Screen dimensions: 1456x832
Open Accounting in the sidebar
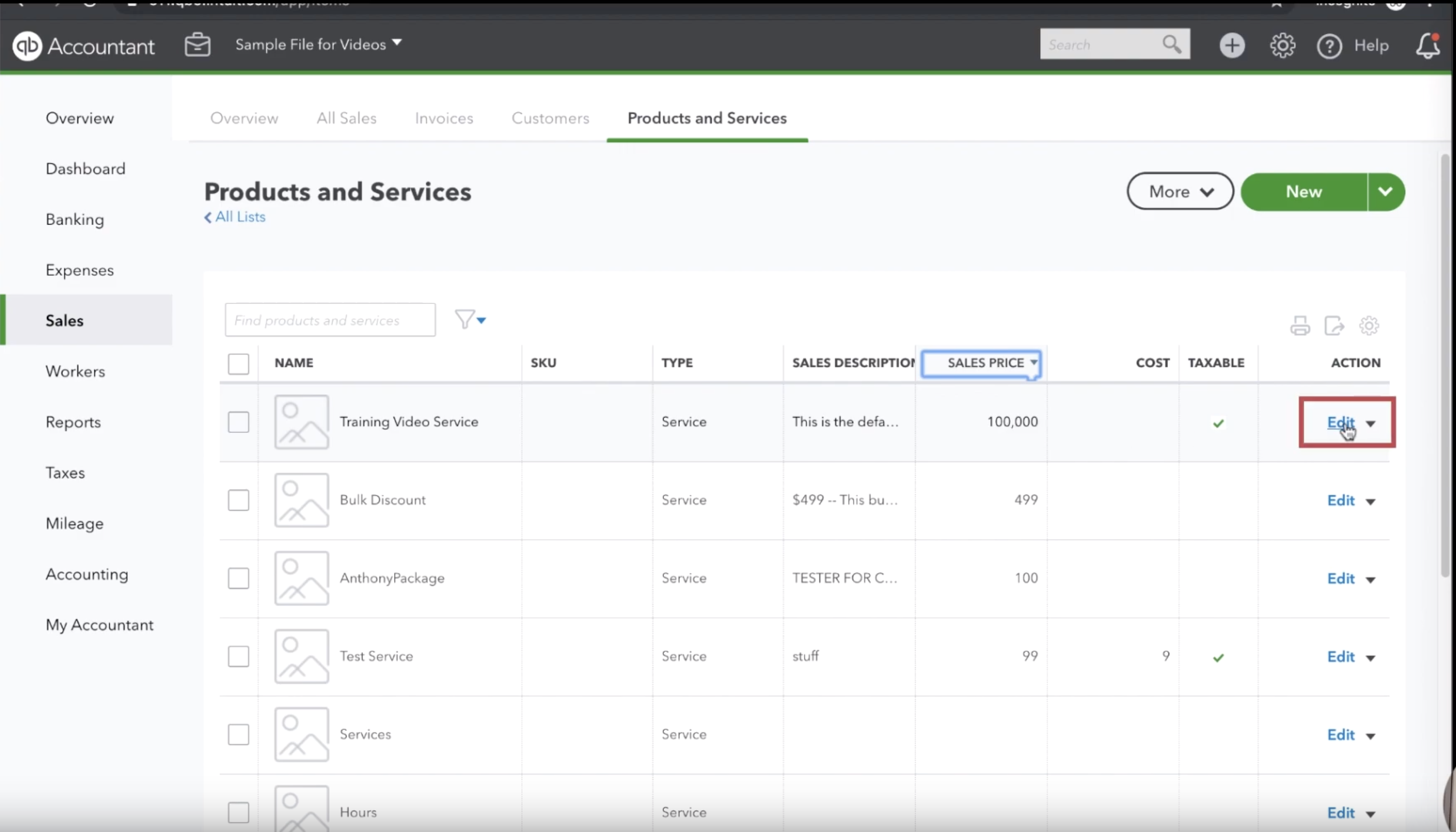[x=87, y=574]
